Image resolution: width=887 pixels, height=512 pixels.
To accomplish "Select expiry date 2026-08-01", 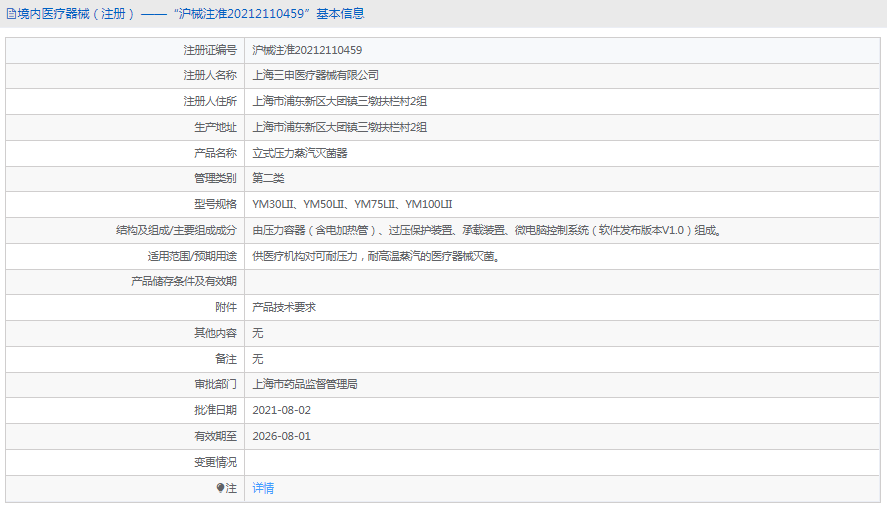I will pyautogui.click(x=282, y=436).
